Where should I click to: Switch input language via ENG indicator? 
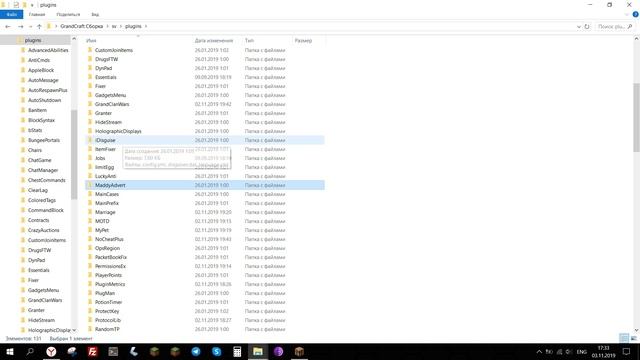[582, 351]
